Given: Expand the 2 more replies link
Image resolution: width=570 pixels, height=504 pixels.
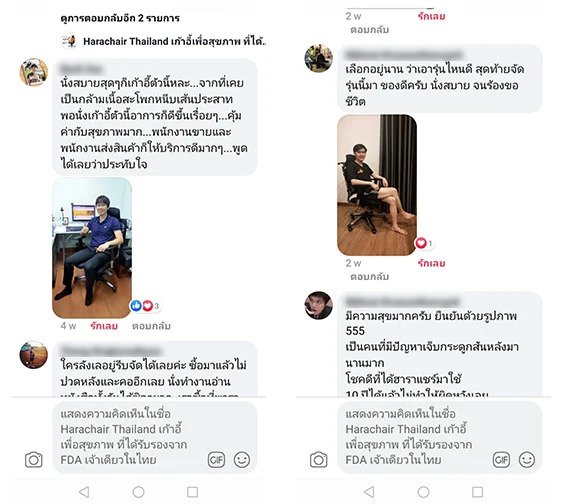Looking at the screenshot, I should 120,18.
